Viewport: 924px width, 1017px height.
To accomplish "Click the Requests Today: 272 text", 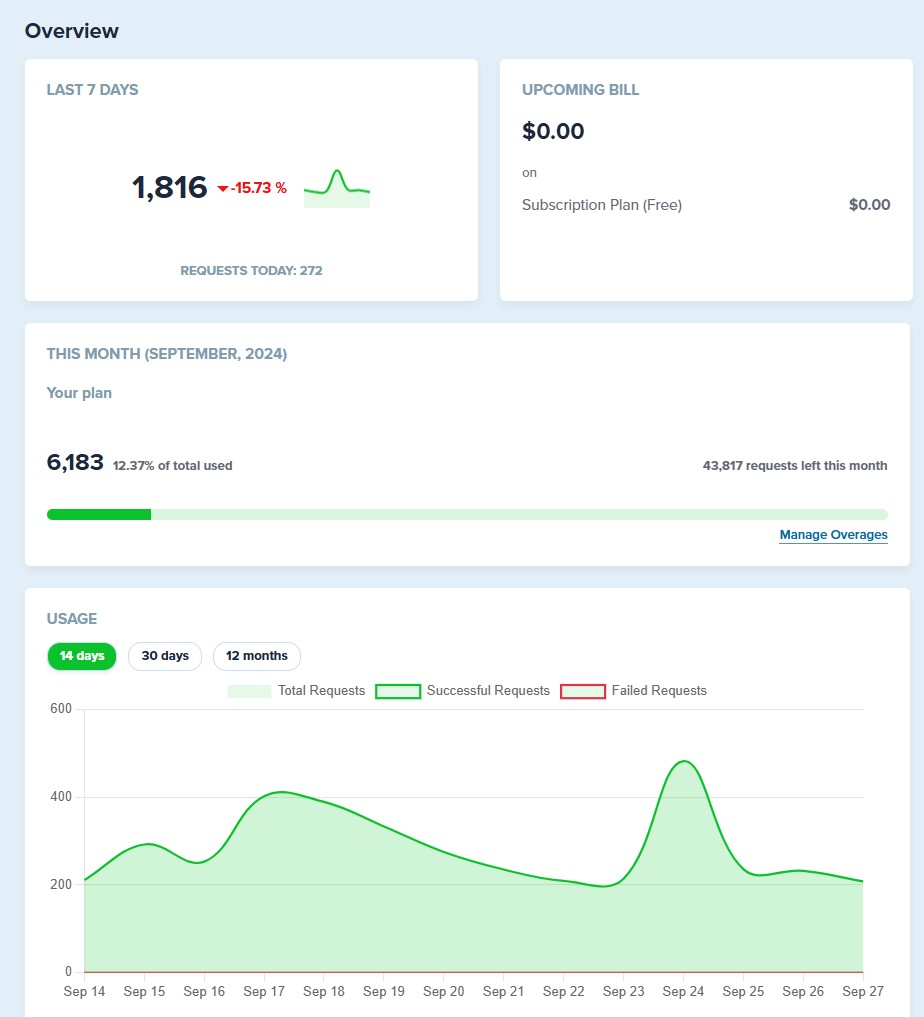I will [x=251, y=270].
